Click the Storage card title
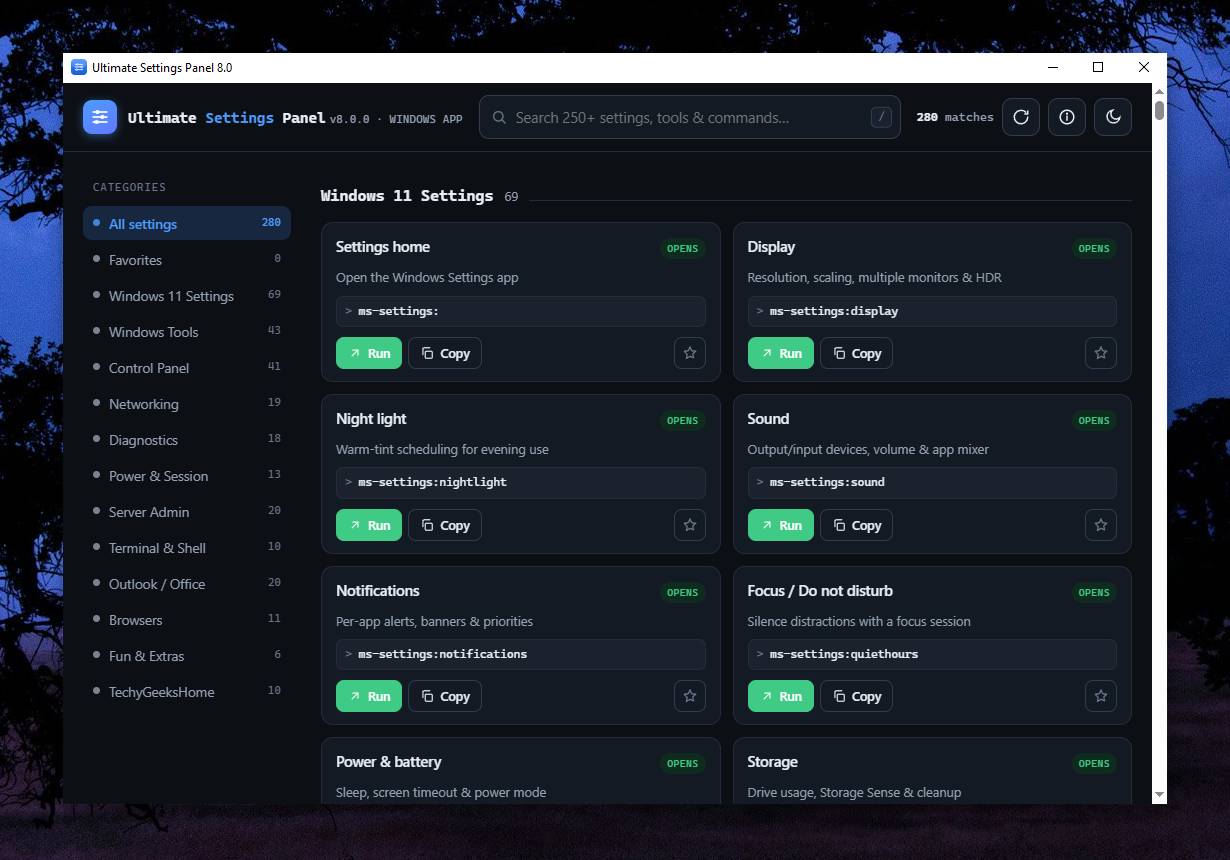This screenshot has height=860, width=1230. [x=772, y=762]
